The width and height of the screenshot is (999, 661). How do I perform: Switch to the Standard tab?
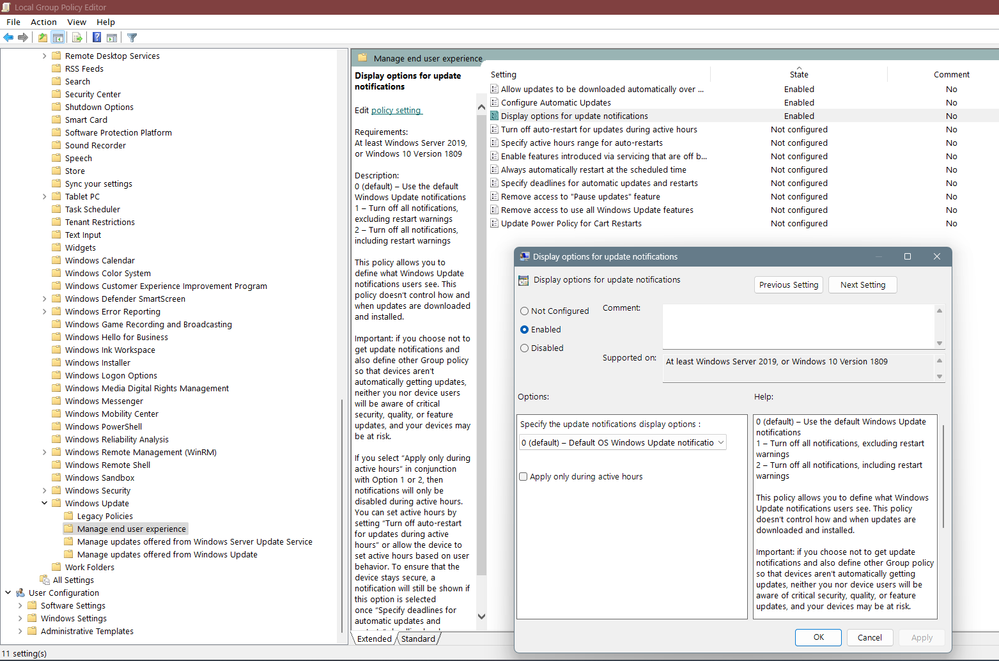click(x=418, y=639)
